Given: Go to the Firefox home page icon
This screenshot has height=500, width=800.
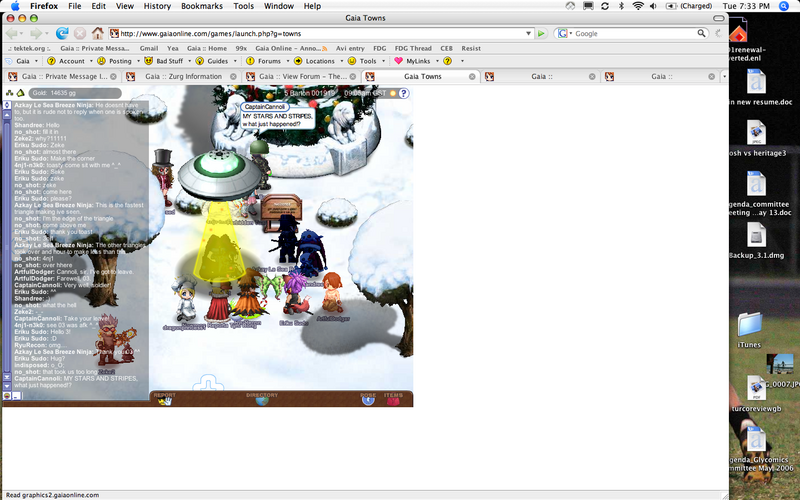Looking at the screenshot, I should (97, 34).
